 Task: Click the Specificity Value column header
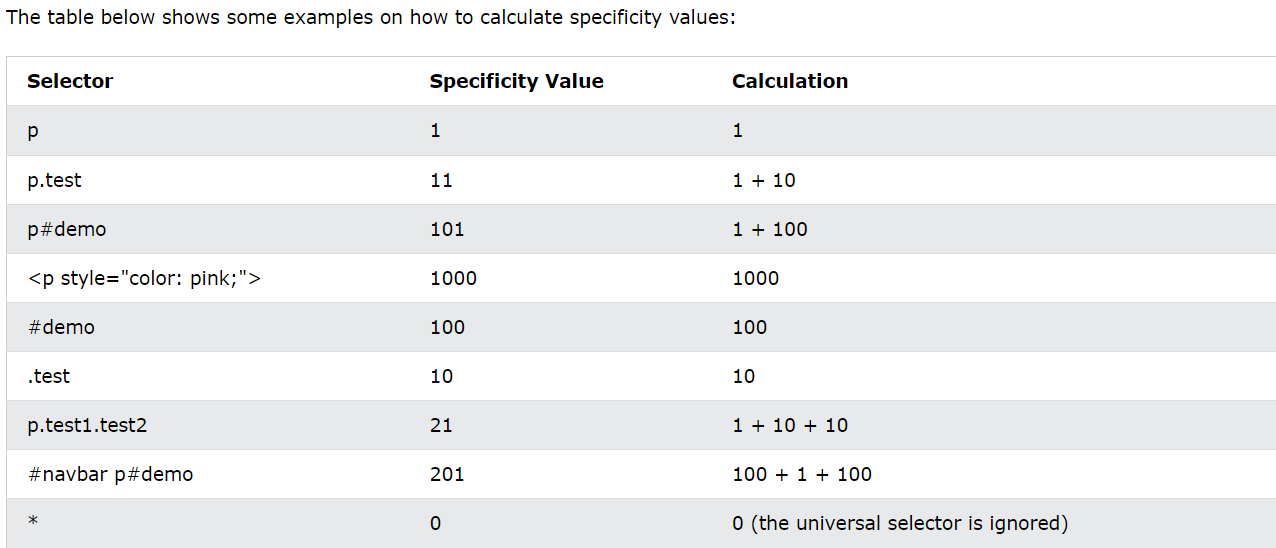pos(516,82)
